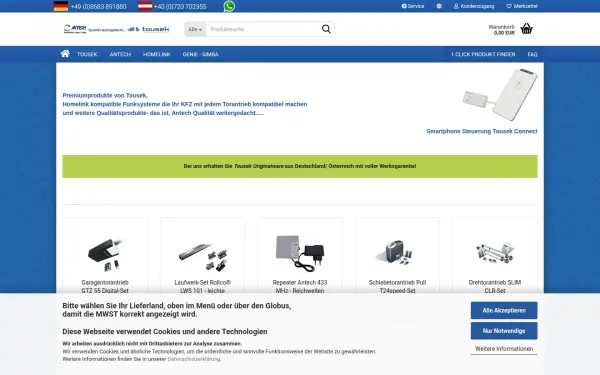Open GENIE - SIMBA navigation menu
This screenshot has height=375, width=600.
coord(201,54)
